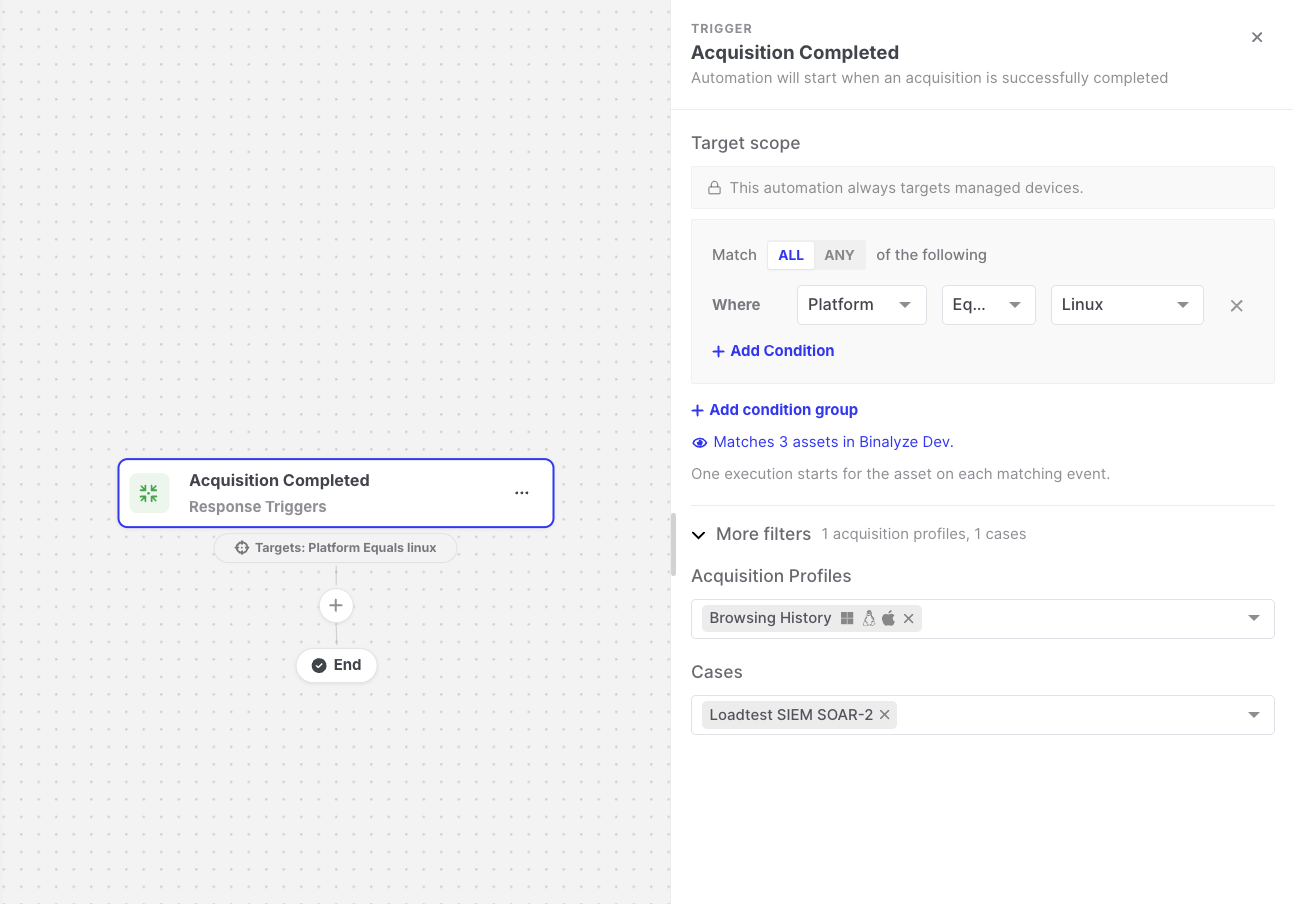Click the target crosshair icon in Targets pill
1293x904 pixels.
[242, 548]
